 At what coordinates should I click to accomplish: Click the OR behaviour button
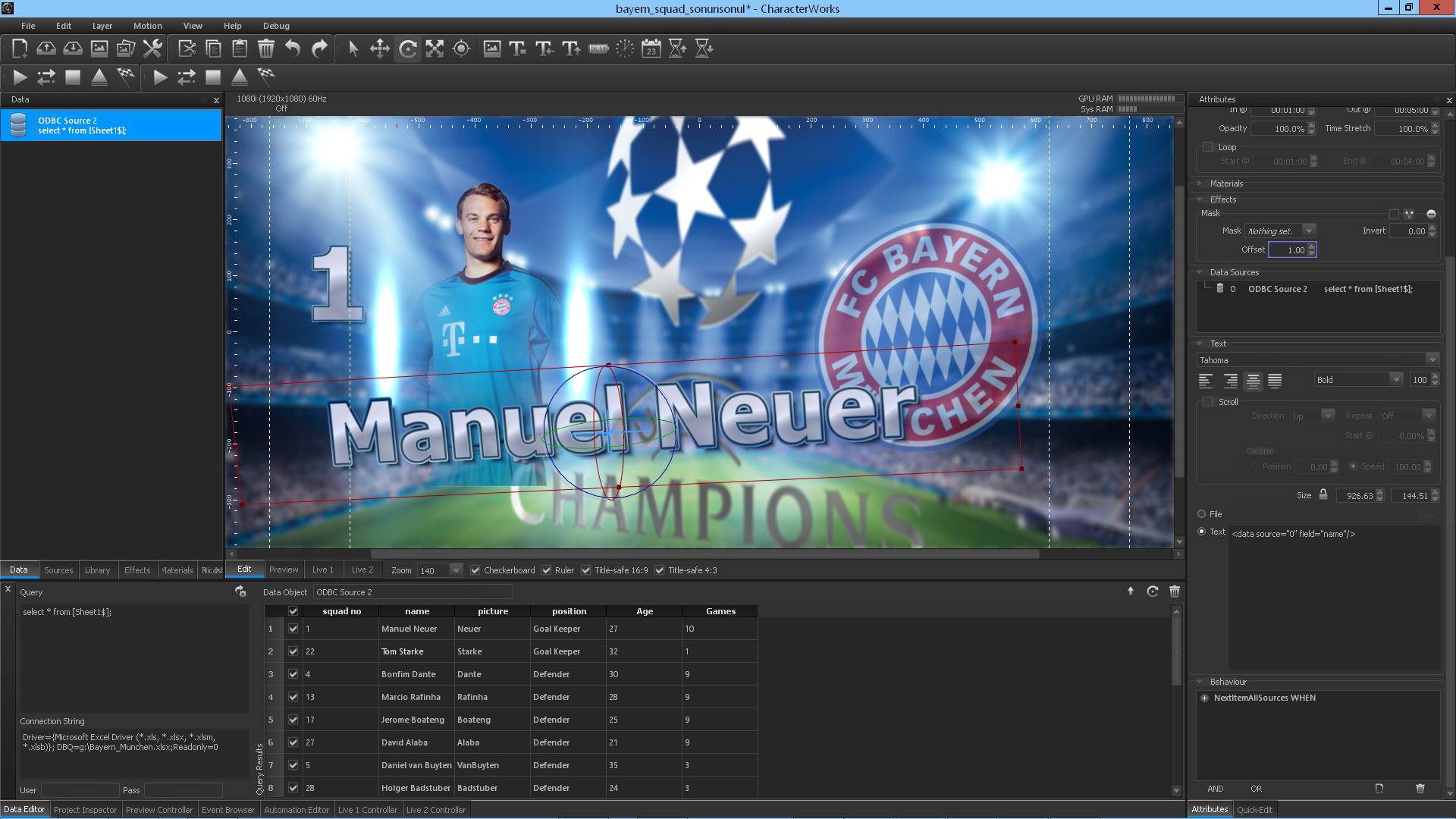[1257, 789]
